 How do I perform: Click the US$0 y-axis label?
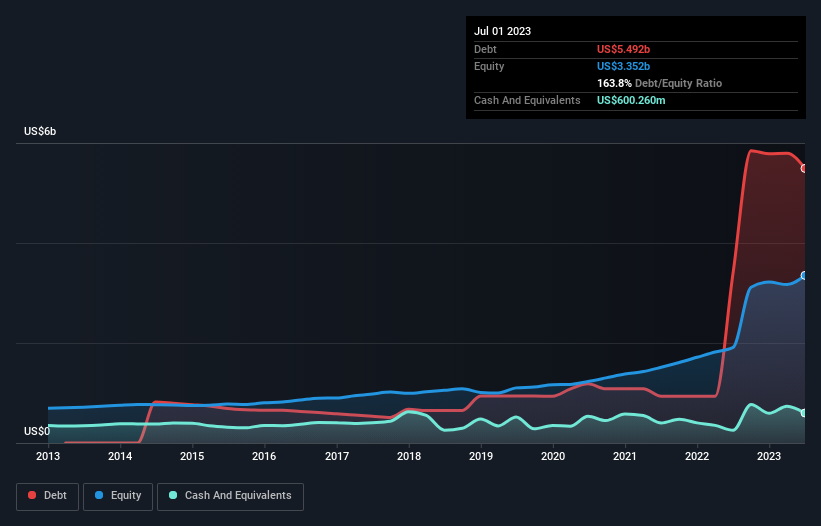[37, 431]
